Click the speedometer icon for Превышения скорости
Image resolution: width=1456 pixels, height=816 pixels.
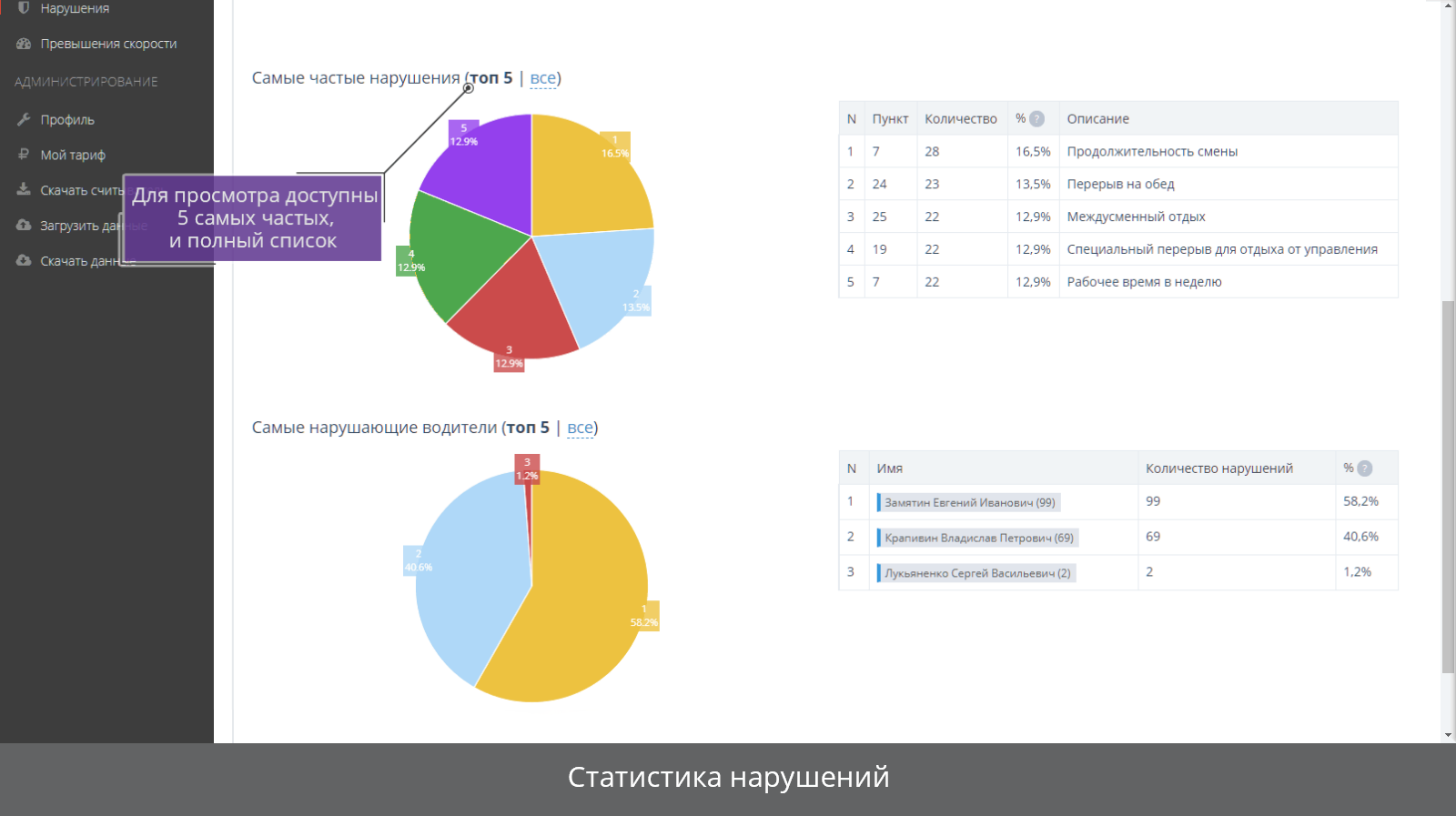pyautogui.click(x=24, y=44)
